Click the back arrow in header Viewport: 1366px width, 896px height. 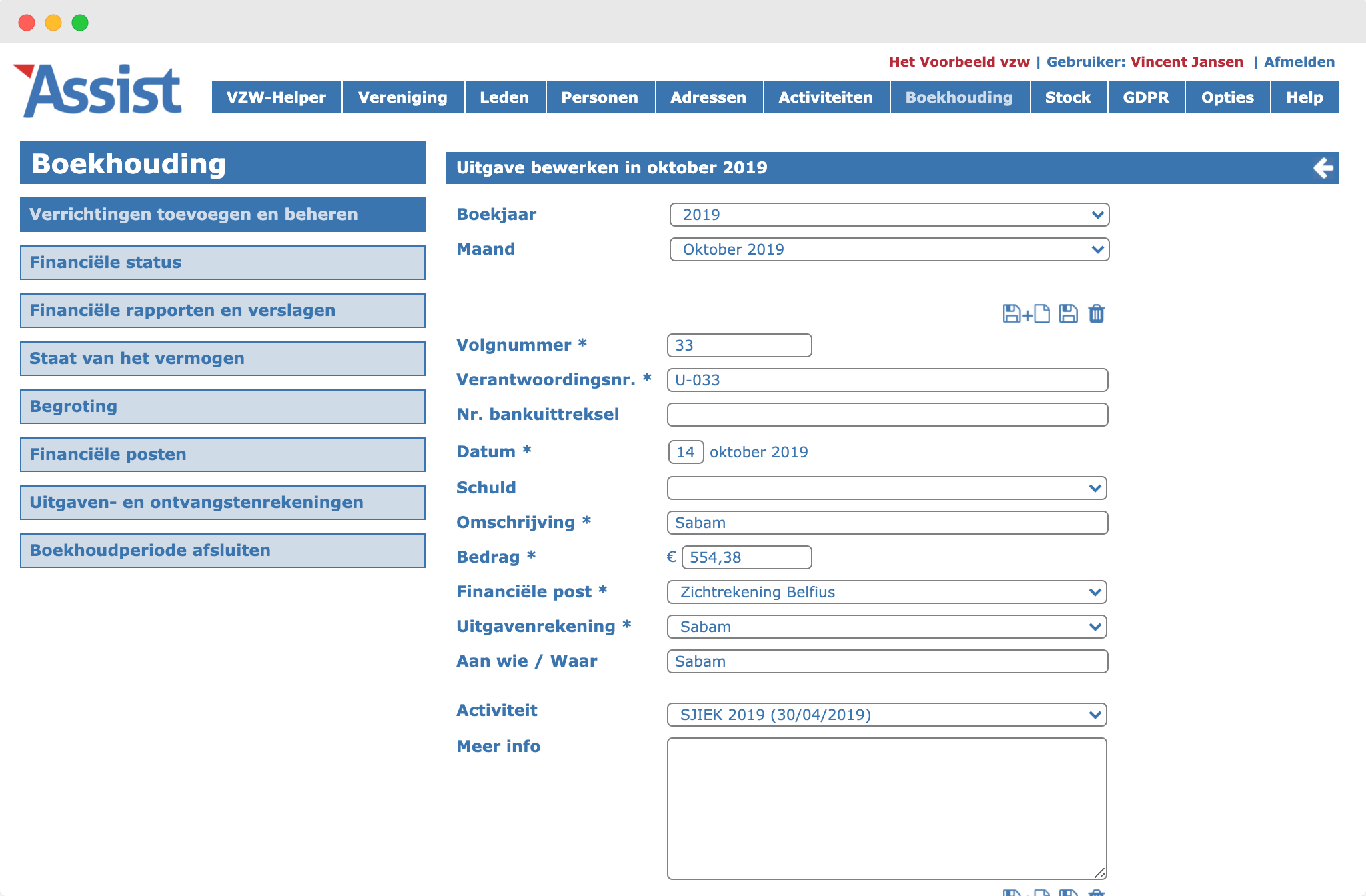click(1323, 168)
